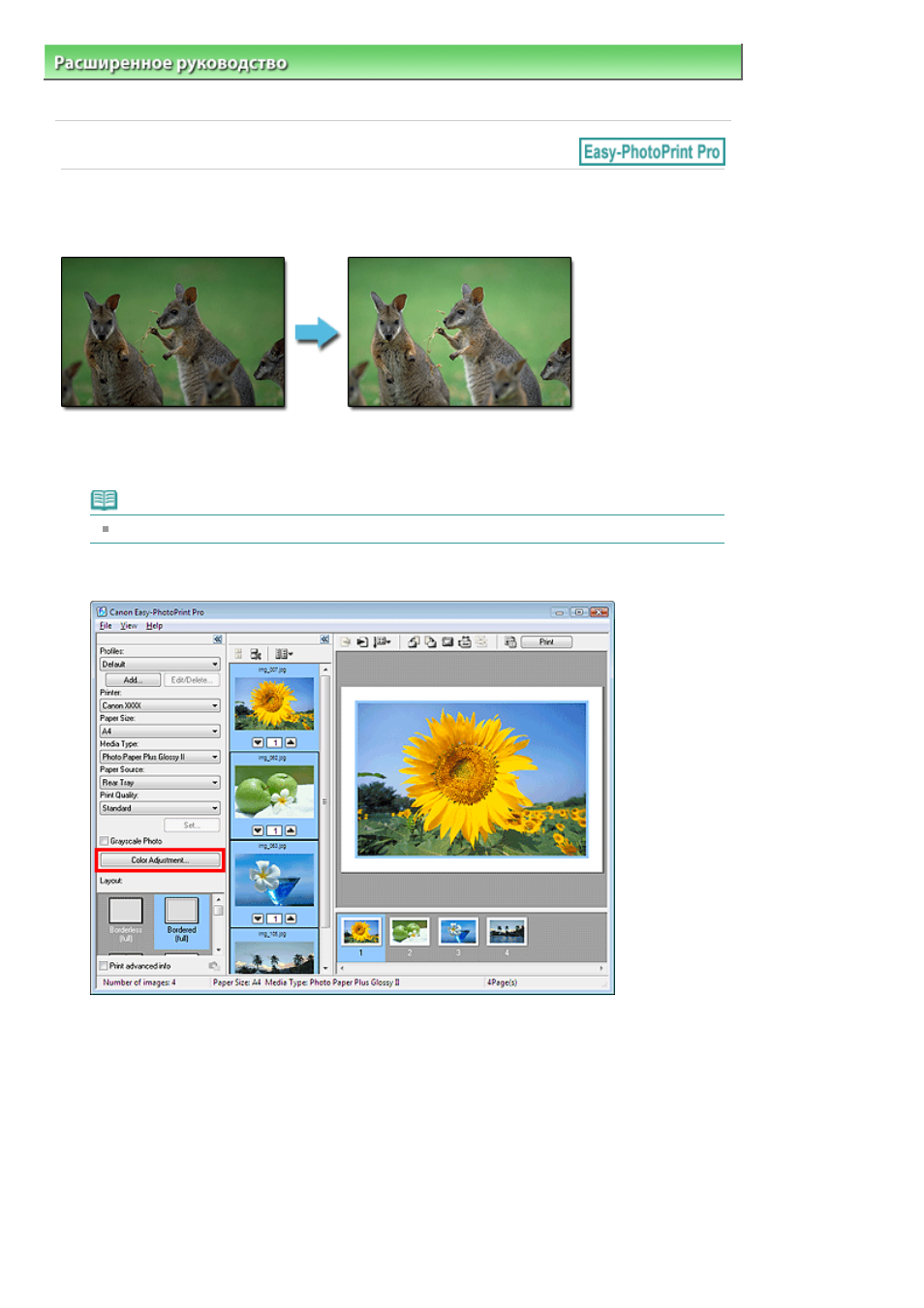Click the select images icon in thumbnail toolbar
The image size is (924, 1308).
click(x=256, y=654)
